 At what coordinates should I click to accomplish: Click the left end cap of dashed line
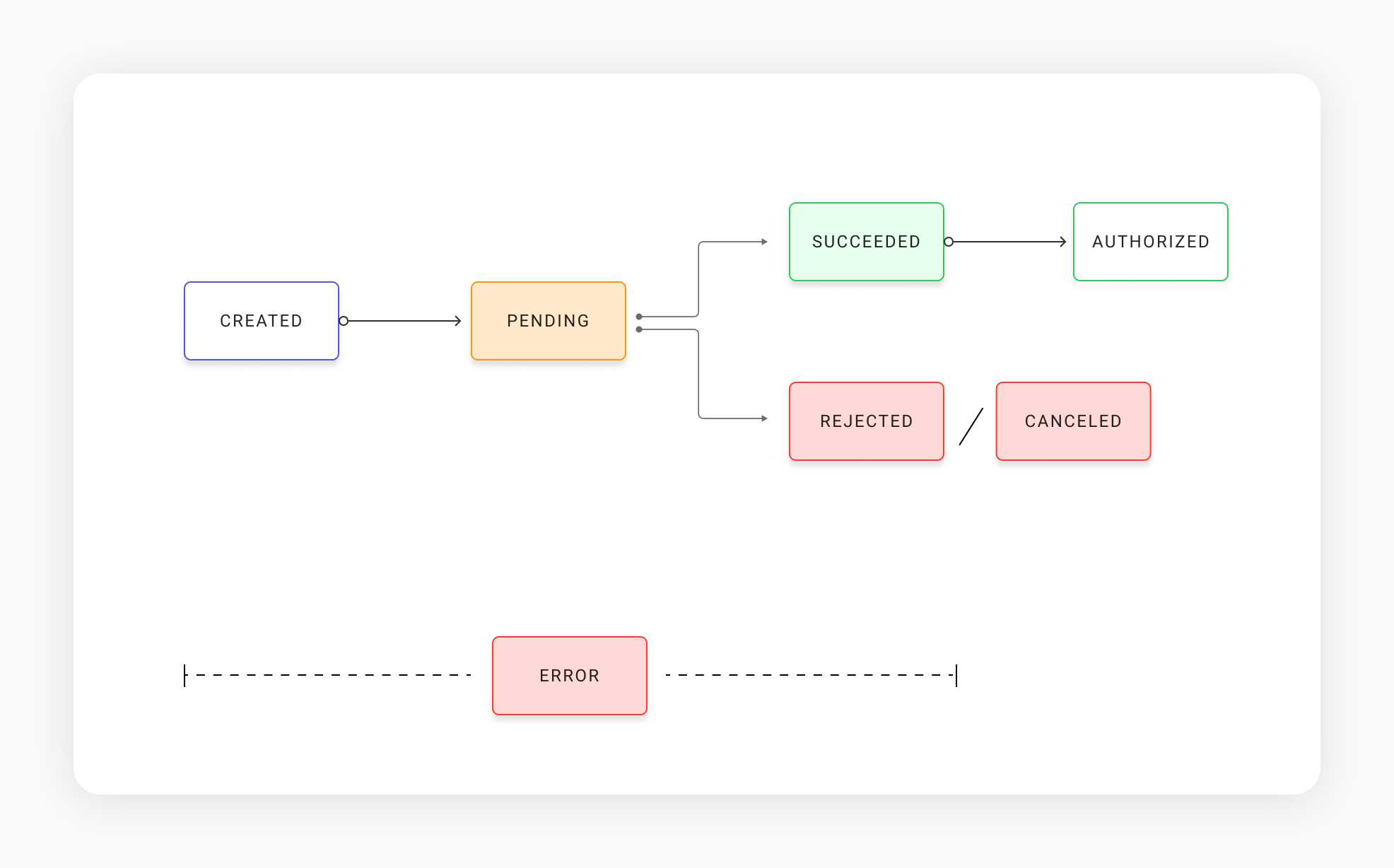pyautogui.click(x=184, y=675)
